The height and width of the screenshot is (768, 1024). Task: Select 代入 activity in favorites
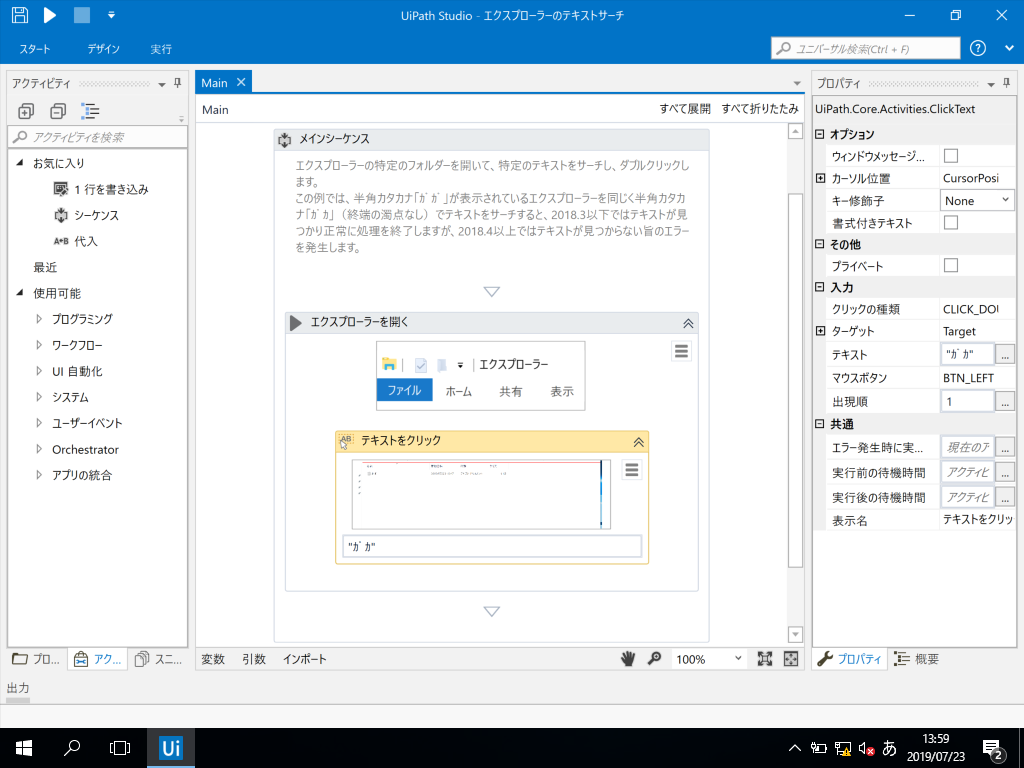[76, 241]
